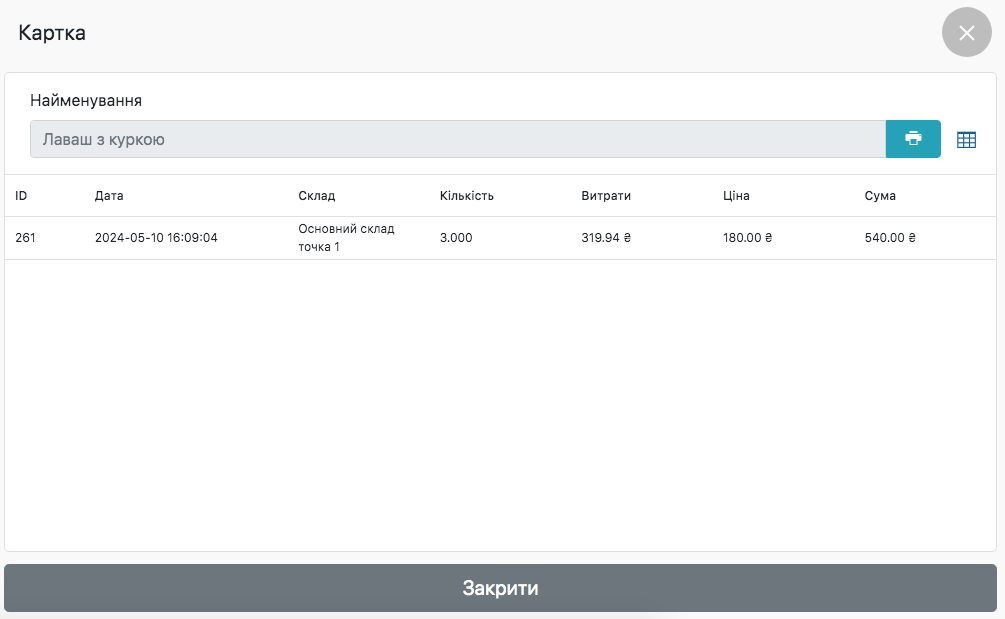This screenshot has width=1005, height=619.
Task: Click the expenses value 319.94 ₴
Action: 607,238
